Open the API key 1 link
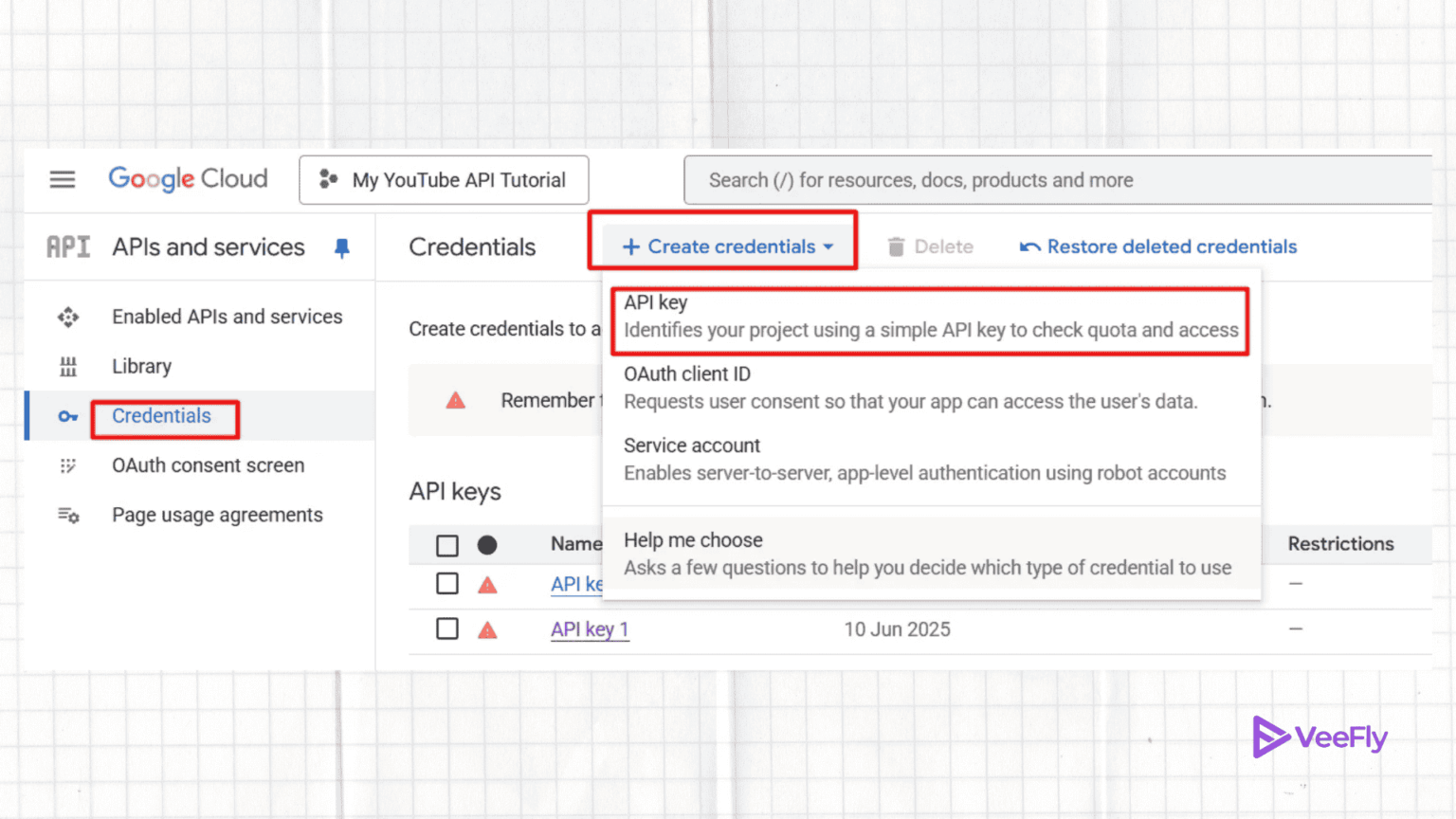 pyautogui.click(x=590, y=628)
